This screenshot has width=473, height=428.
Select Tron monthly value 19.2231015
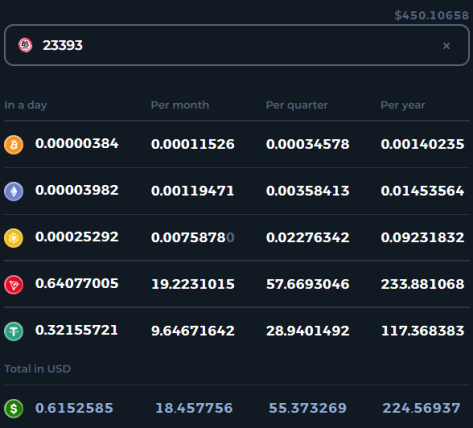pyautogui.click(x=193, y=284)
